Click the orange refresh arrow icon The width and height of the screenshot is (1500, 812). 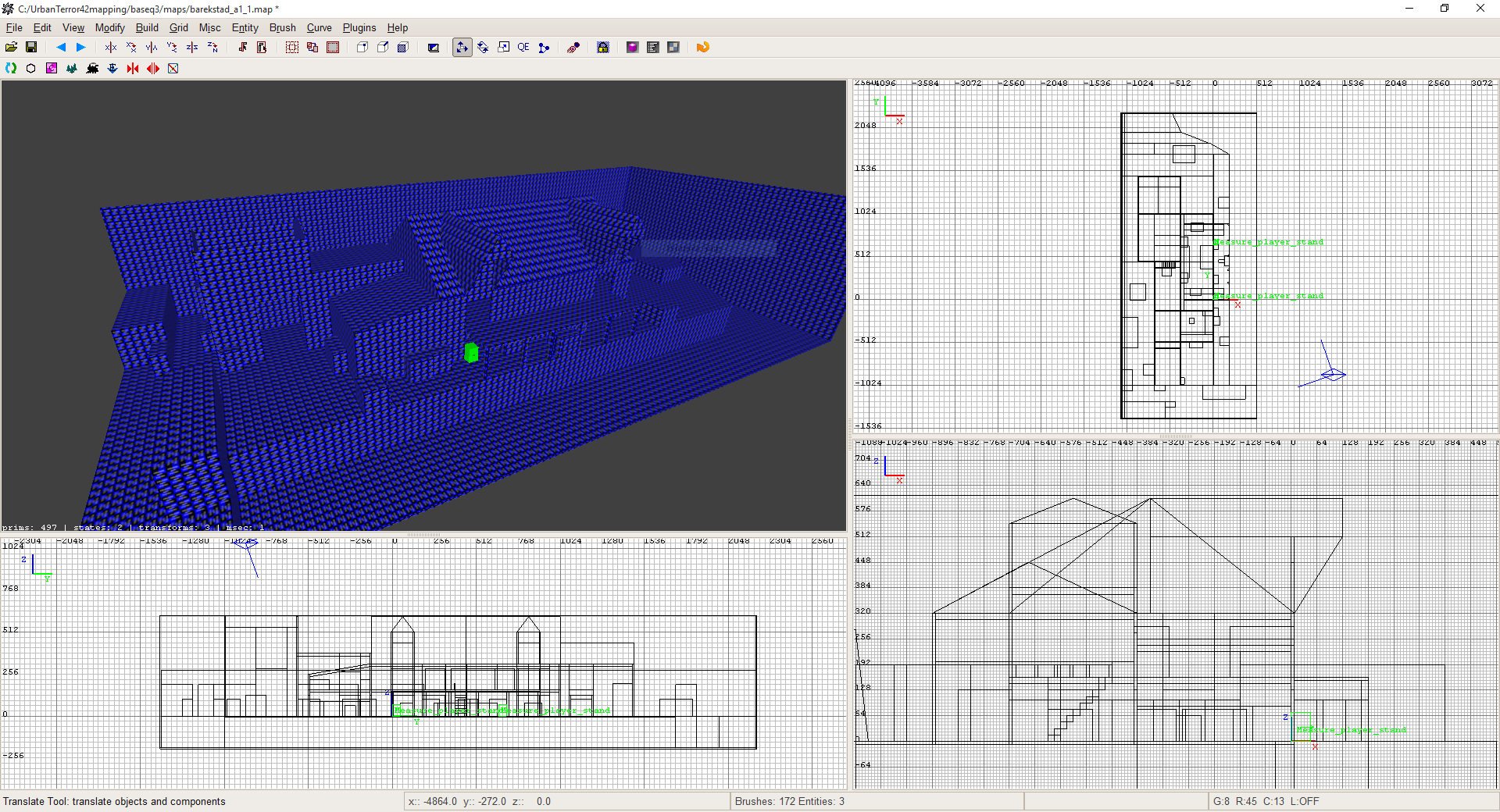tap(702, 48)
